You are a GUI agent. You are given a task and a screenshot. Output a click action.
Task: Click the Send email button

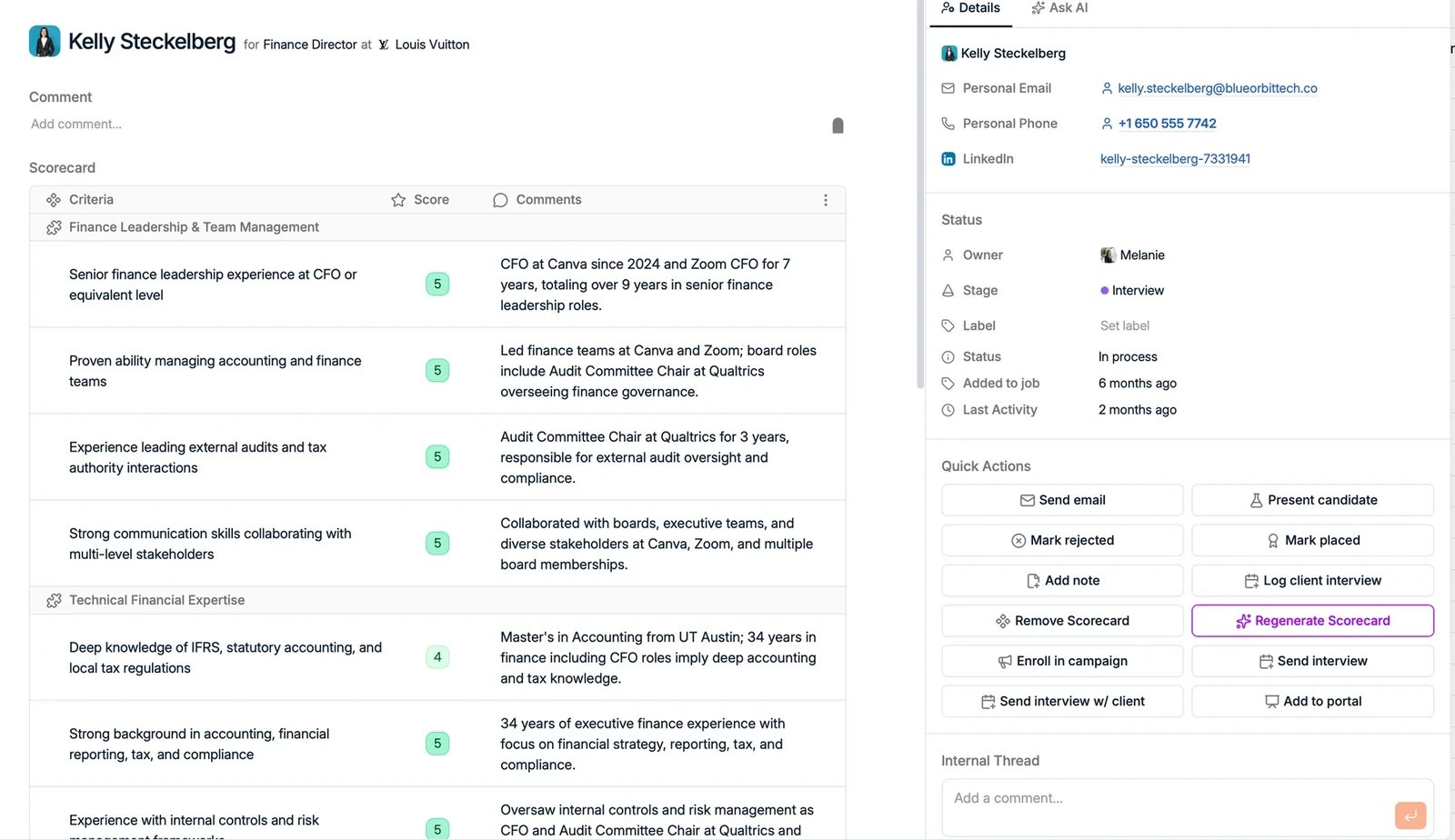(1062, 500)
